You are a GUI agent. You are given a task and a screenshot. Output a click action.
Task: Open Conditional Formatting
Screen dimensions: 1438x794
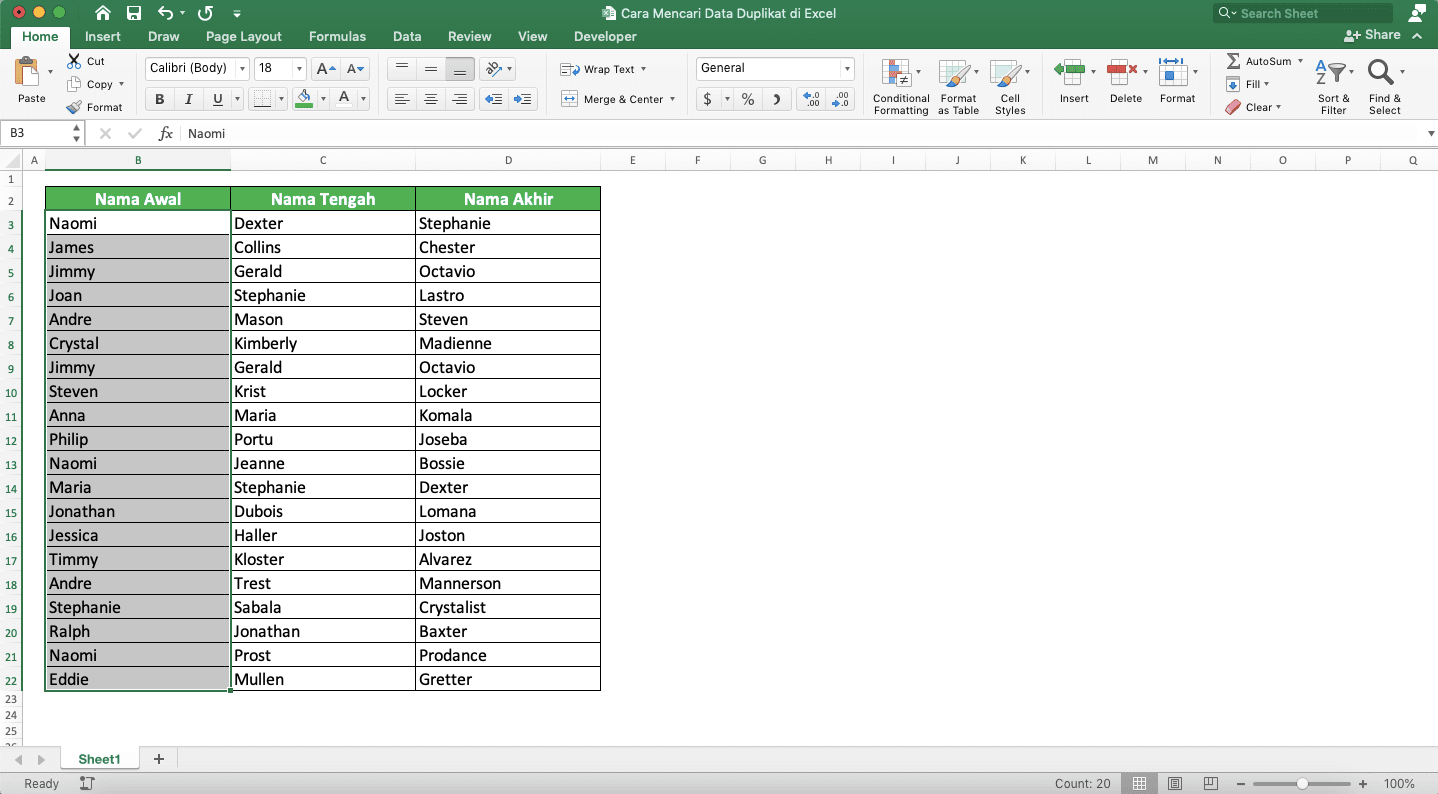click(x=901, y=86)
